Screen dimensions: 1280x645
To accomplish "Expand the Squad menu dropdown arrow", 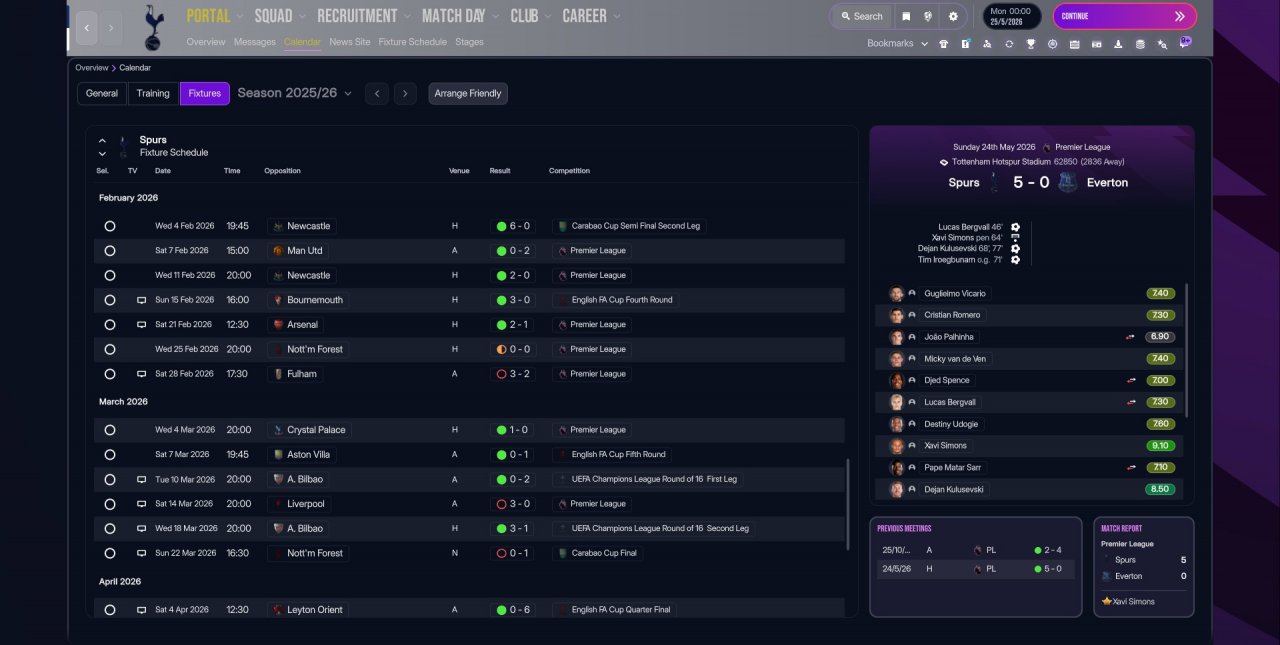I will [x=303, y=16].
